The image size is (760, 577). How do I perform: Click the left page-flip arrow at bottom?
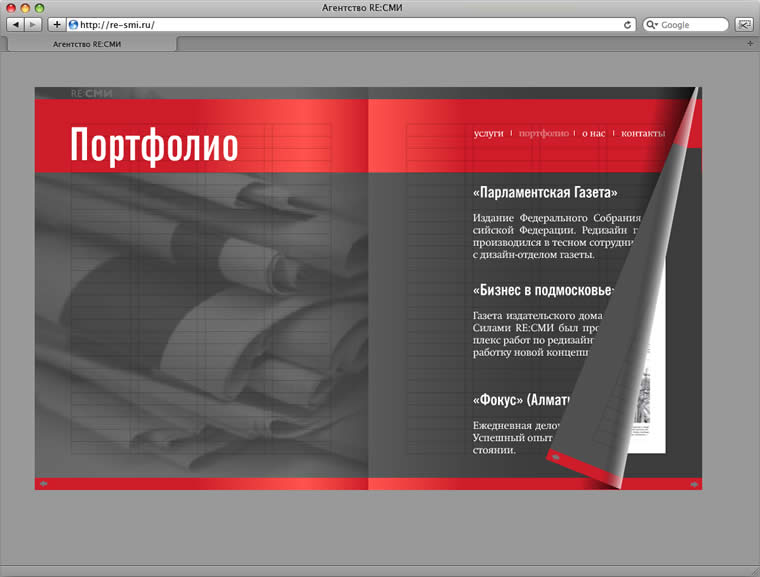tap(43, 484)
